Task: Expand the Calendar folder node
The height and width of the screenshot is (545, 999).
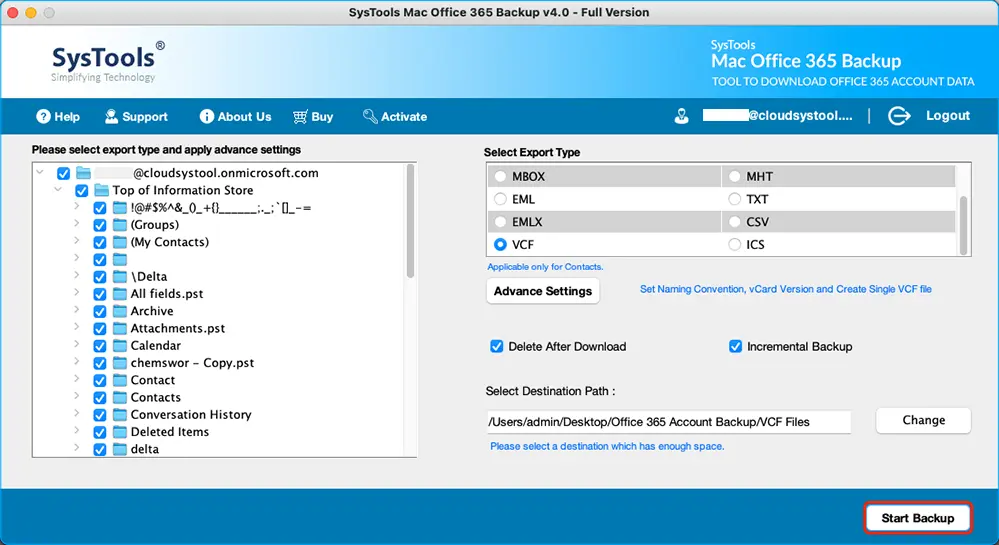Action: coord(76,344)
